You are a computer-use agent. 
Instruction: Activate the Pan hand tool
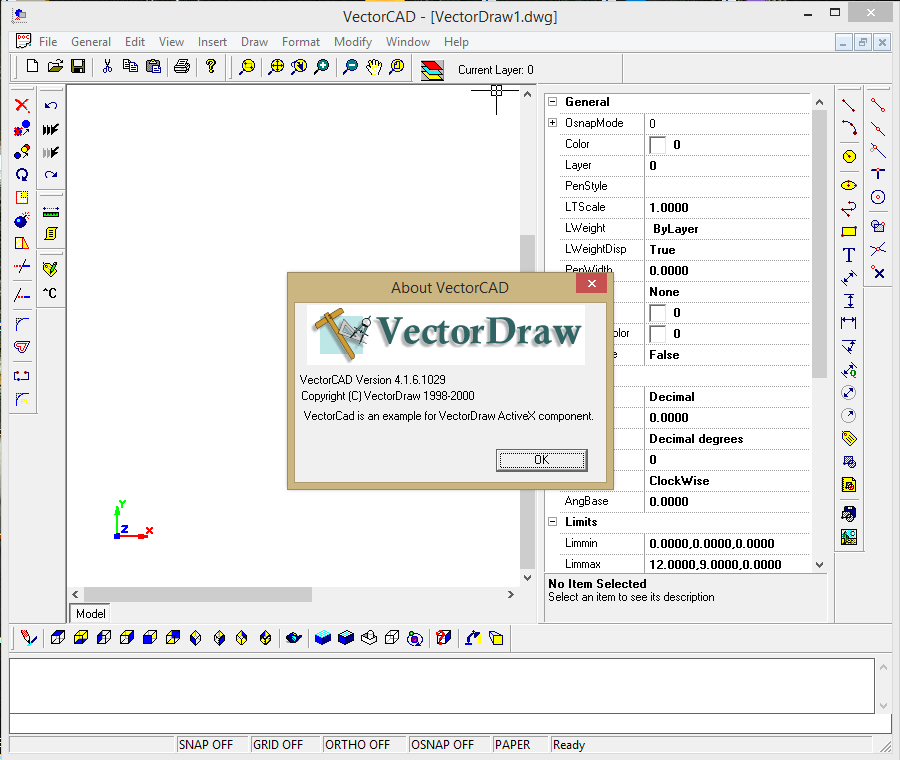[374, 67]
